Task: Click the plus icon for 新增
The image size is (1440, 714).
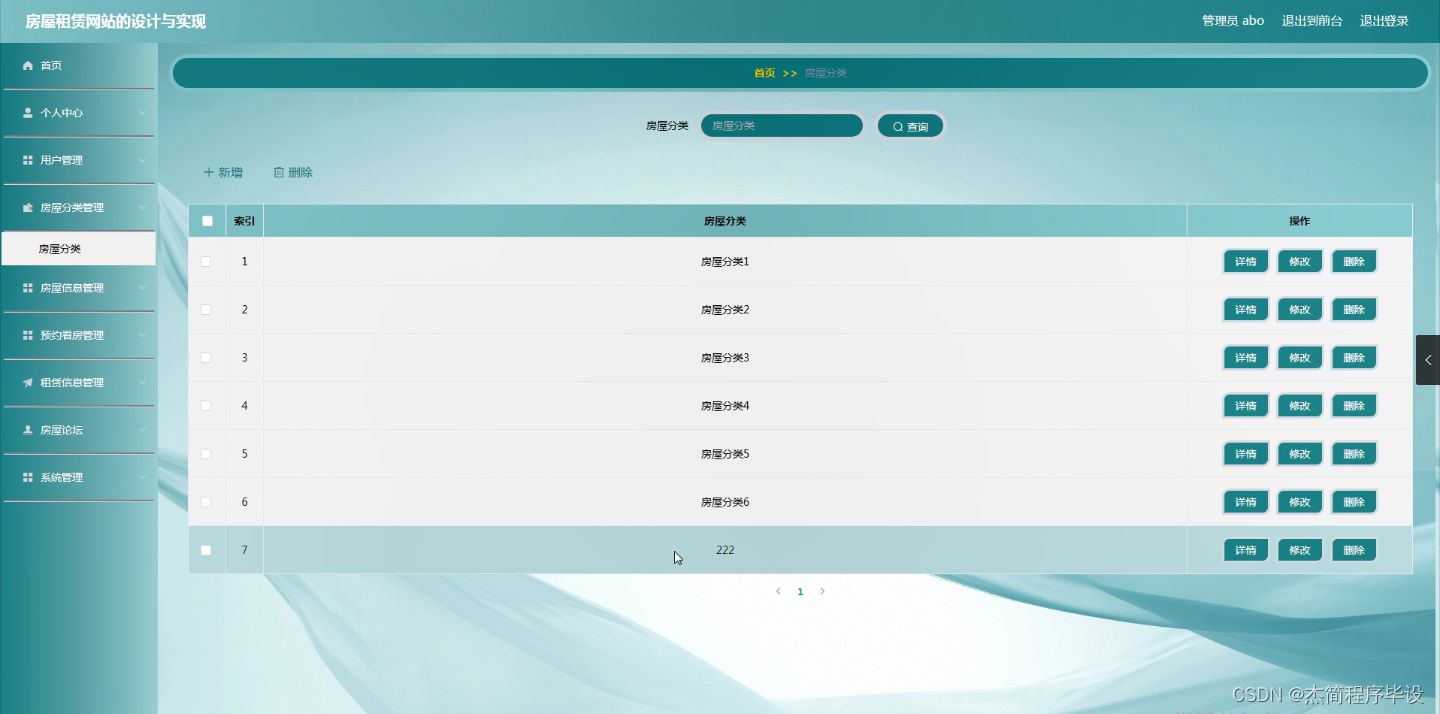Action: pyautogui.click(x=209, y=173)
